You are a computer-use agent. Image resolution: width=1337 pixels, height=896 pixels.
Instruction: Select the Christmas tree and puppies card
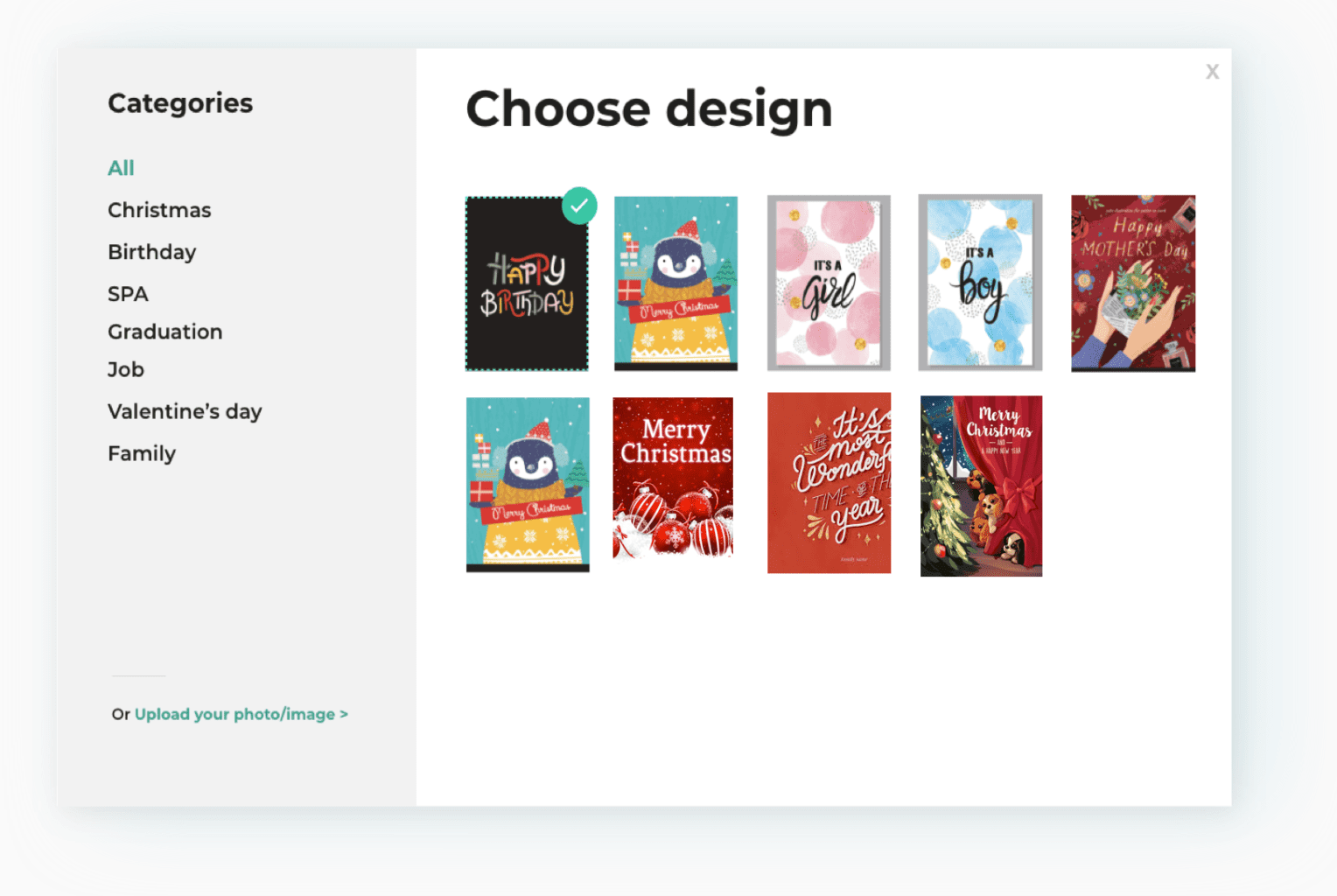(981, 486)
